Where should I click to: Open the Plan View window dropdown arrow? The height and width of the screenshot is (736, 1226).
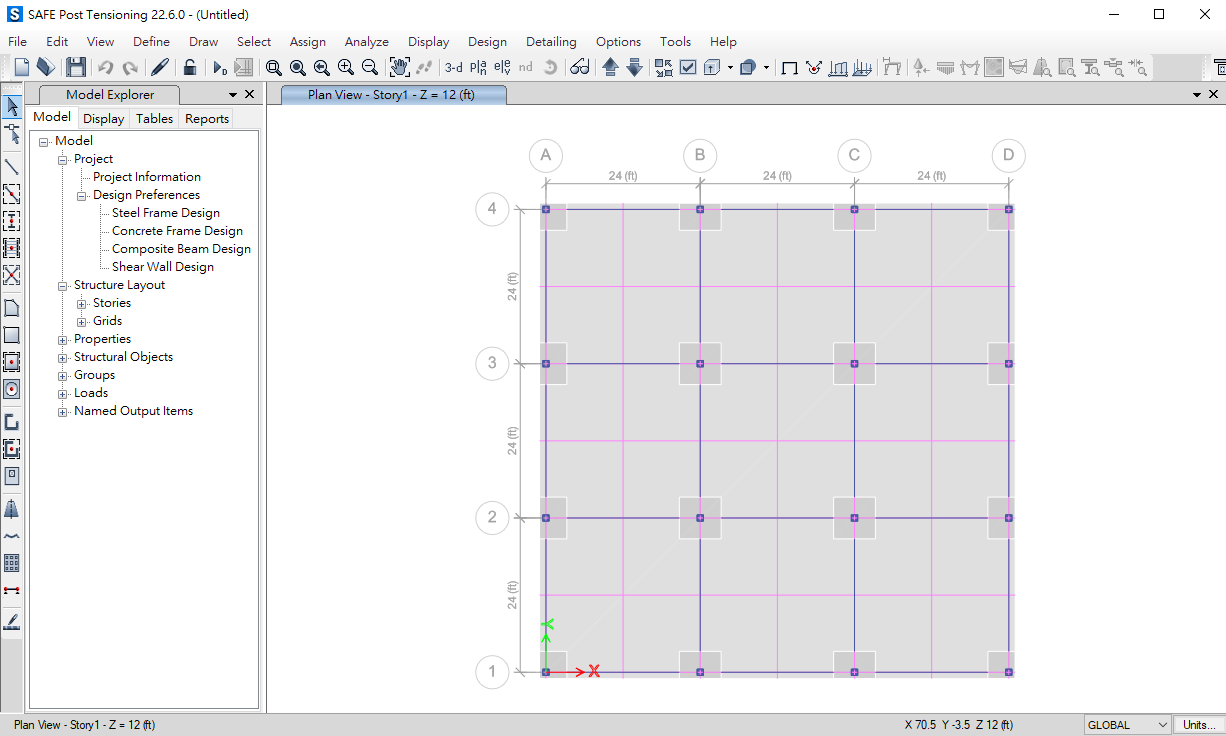[x=1197, y=94]
